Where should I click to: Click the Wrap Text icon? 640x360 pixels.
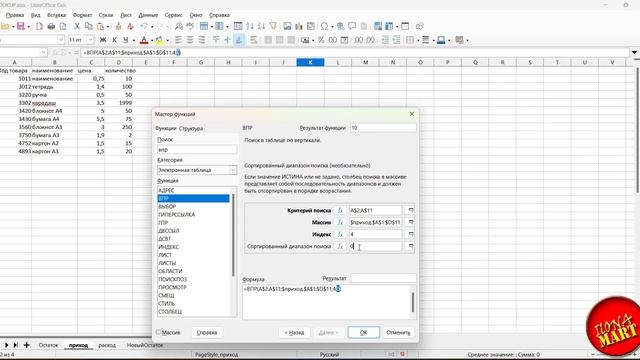pyautogui.click(x=253, y=40)
